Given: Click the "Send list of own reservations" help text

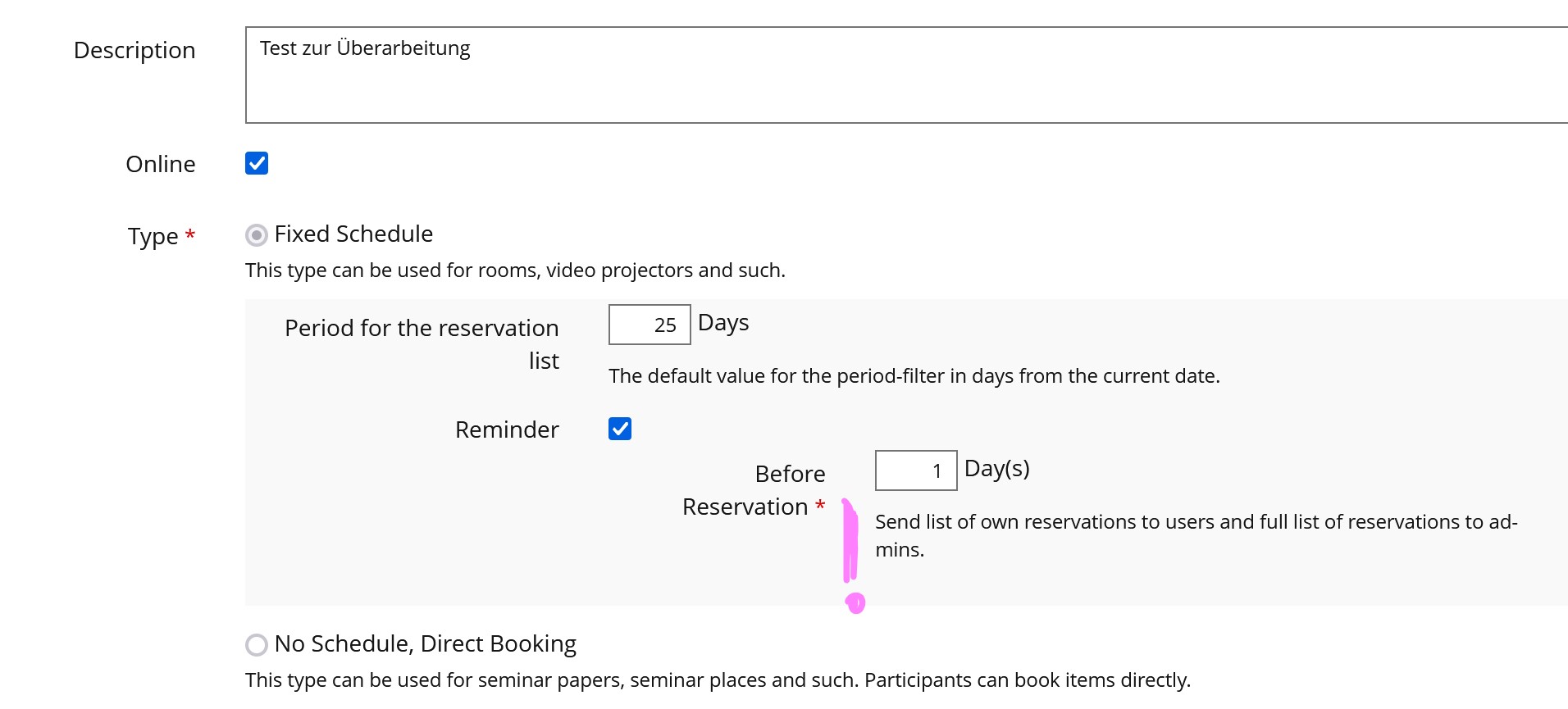Looking at the screenshot, I should [x=1196, y=522].
